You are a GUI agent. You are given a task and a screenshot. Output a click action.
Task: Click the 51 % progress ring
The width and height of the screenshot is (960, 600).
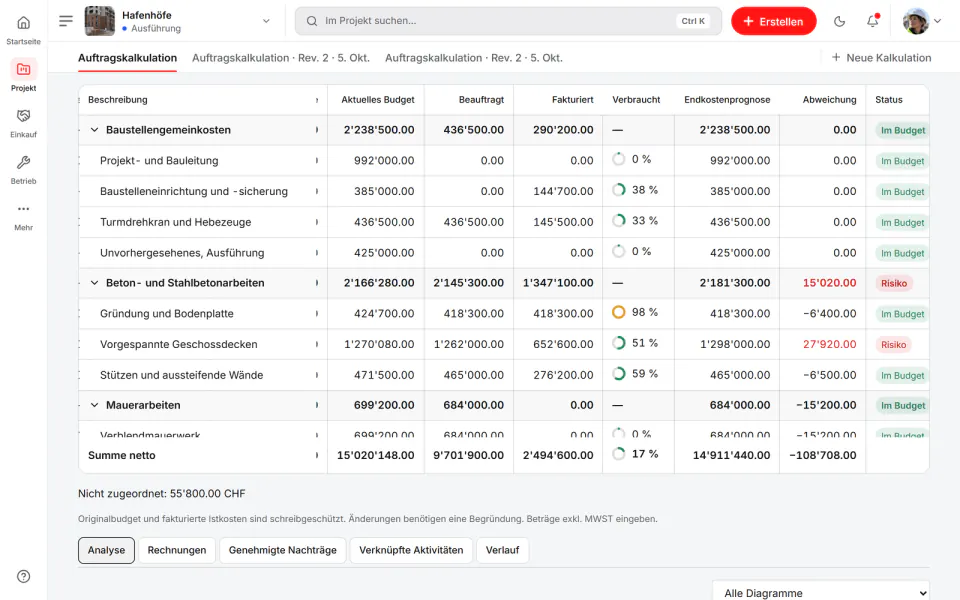click(619, 343)
